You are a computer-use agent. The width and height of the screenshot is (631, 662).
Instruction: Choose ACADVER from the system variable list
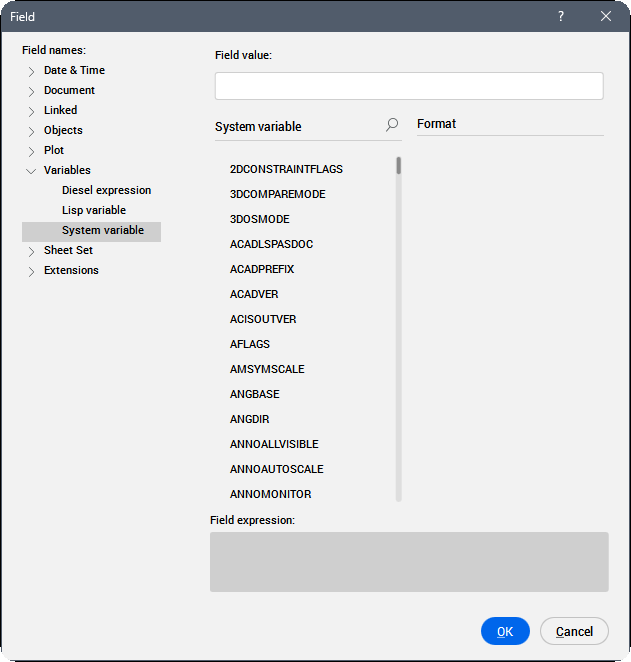coord(254,294)
